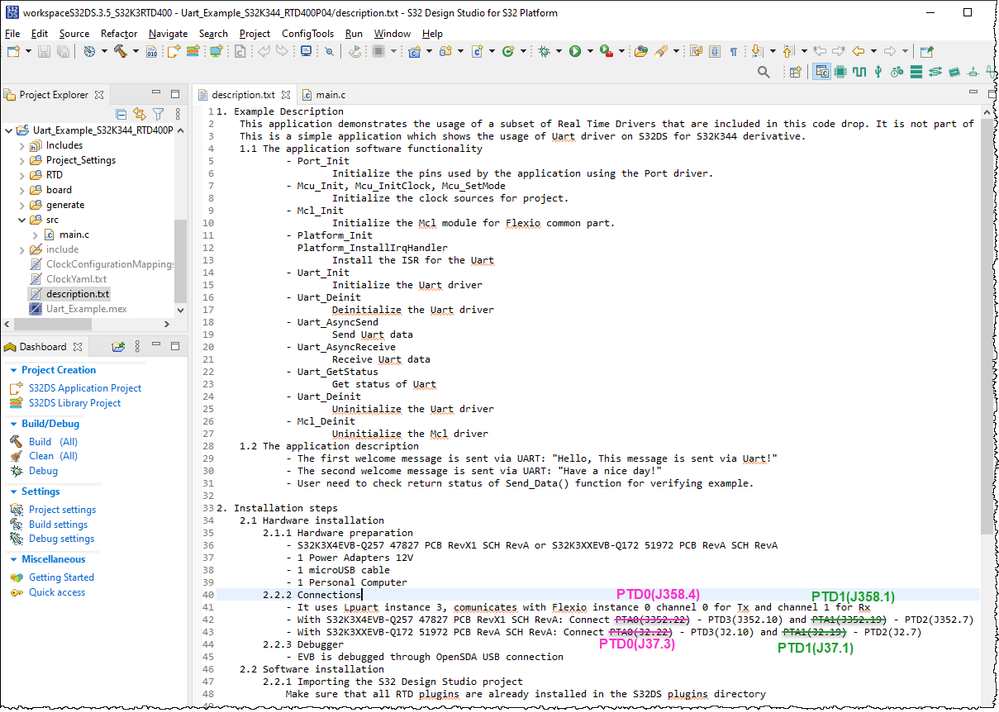Select the description.txt editor tab
This screenshot has width=999, height=712.
click(x=243, y=95)
